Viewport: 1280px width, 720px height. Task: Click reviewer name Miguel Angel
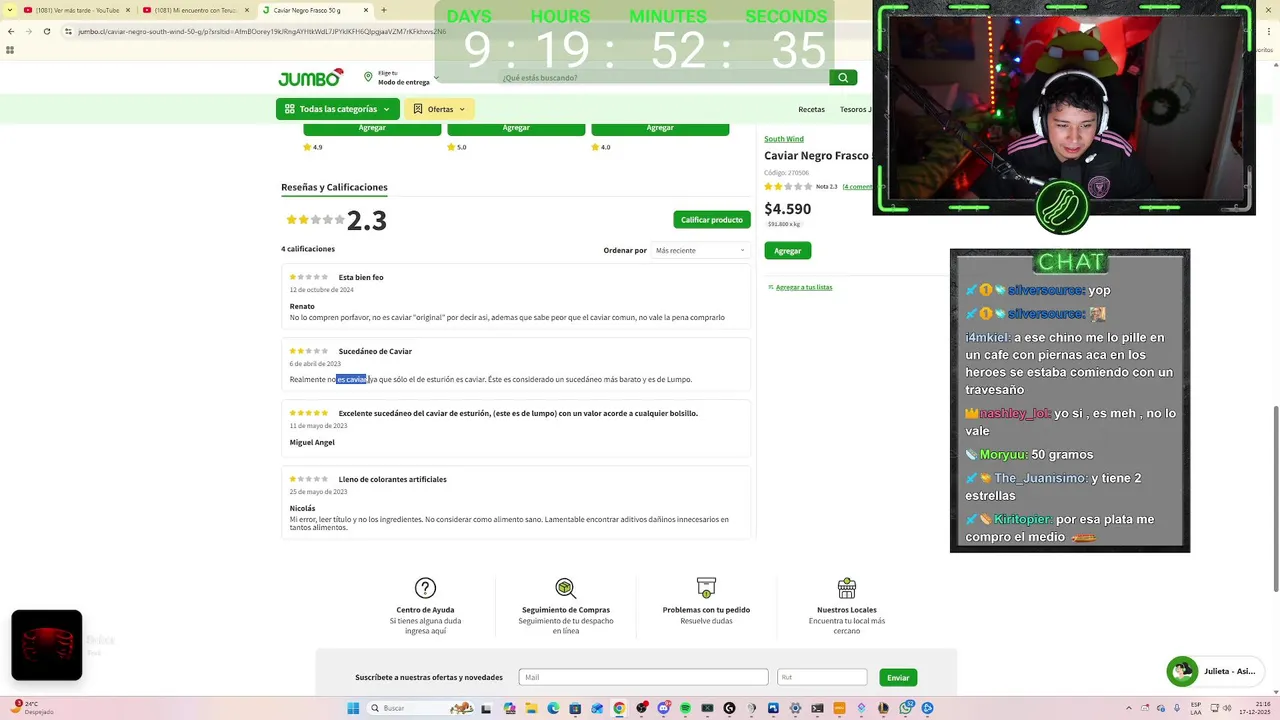(312, 442)
